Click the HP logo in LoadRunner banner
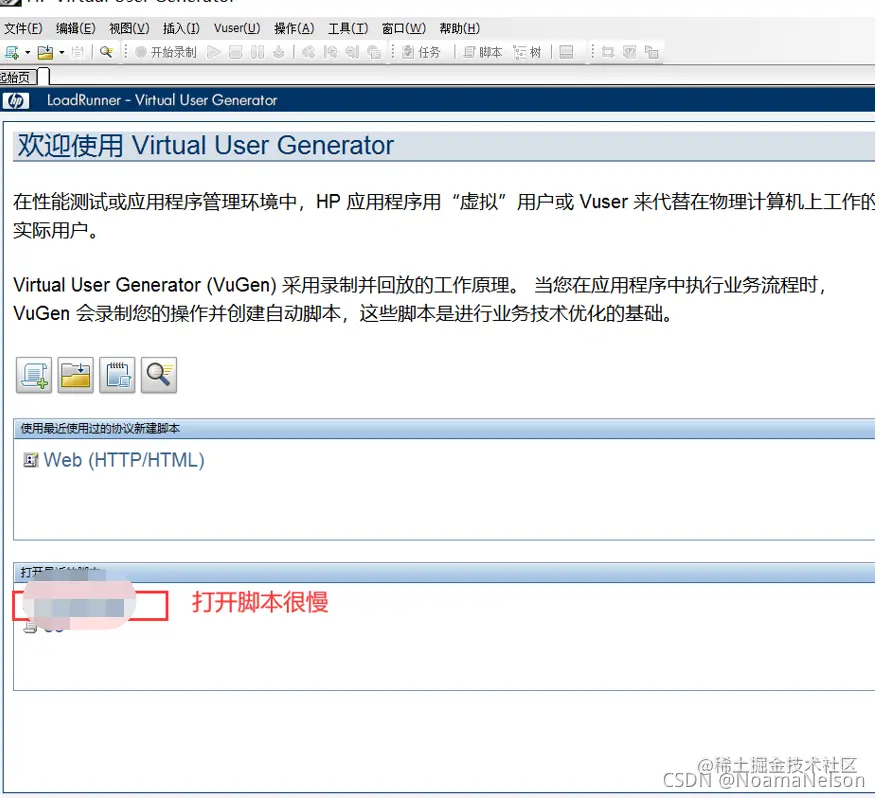The image size is (880, 798). pos(16,100)
